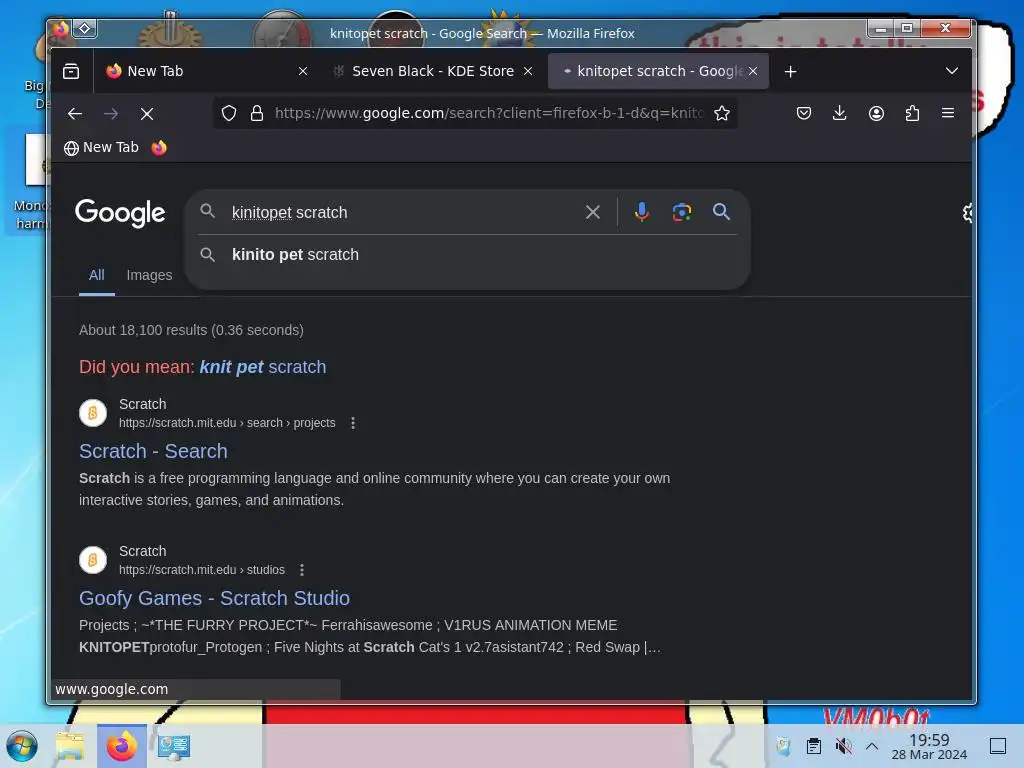This screenshot has width=1024, height=768.
Task: Click first Scratch result favicon
Action: point(93,413)
